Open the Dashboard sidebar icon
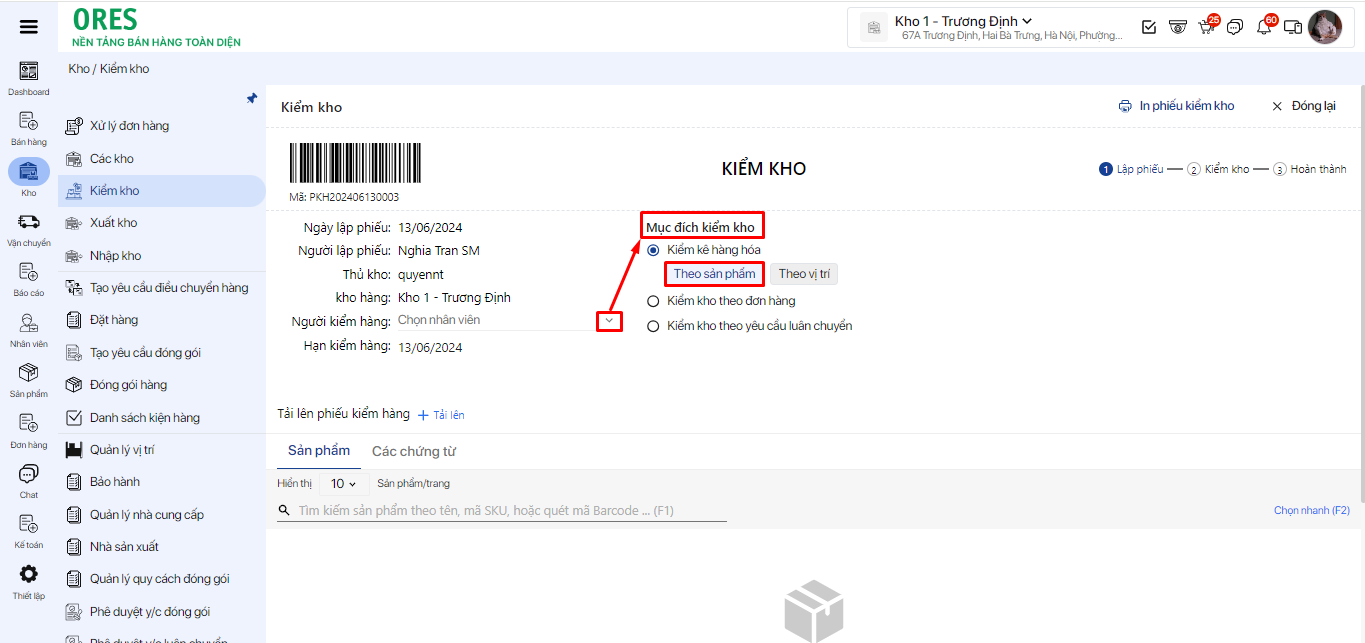 pos(28,72)
